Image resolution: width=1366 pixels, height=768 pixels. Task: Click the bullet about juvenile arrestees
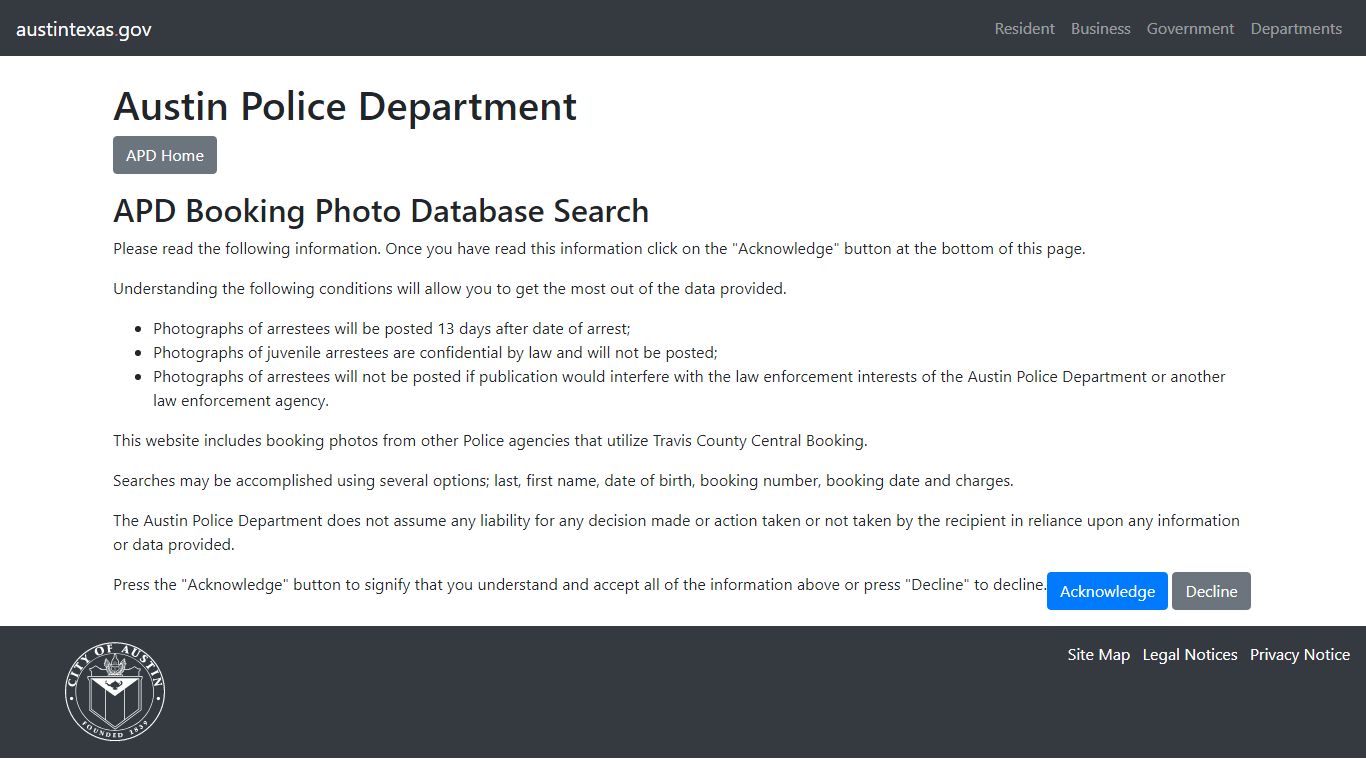click(435, 352)
